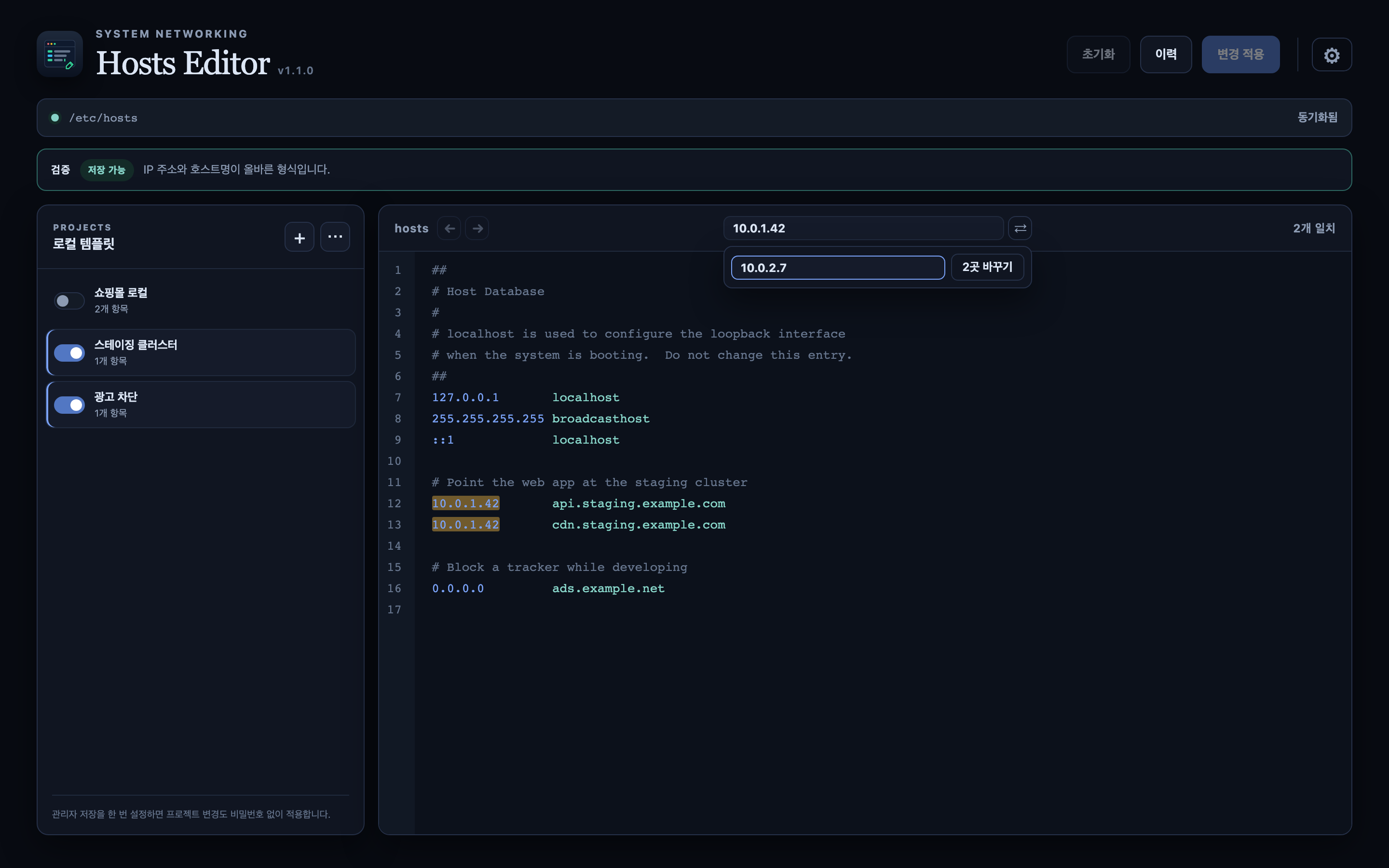Open settings with the gear icon

(x=1332, y=55)
